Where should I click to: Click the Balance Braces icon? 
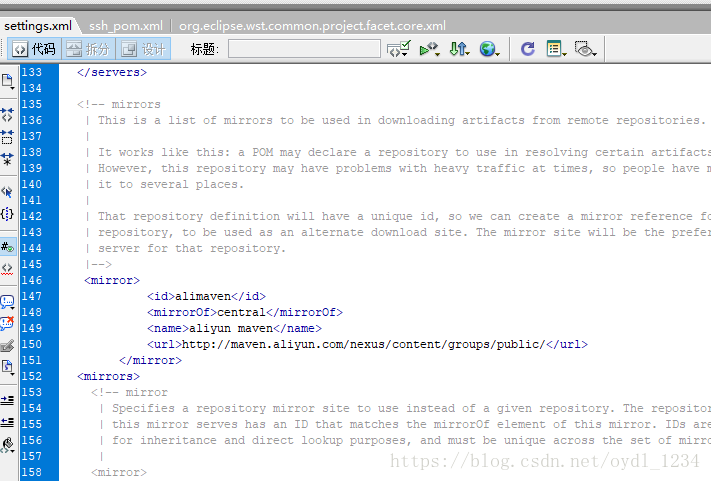(7, 214)
